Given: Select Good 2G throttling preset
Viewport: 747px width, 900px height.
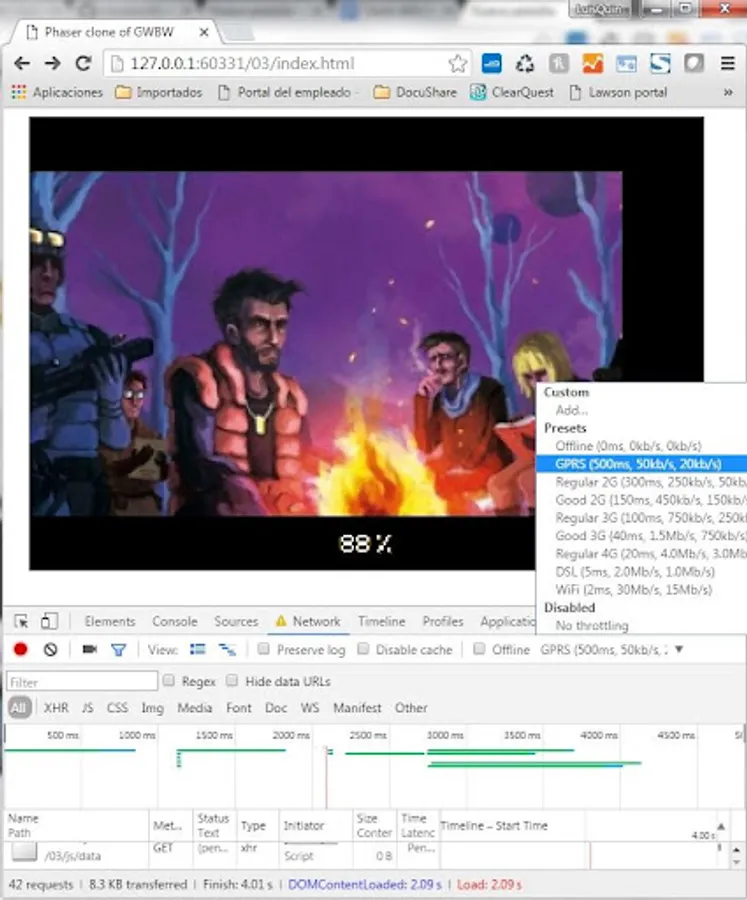Looking at the screenshot, I should coord(641,499).
